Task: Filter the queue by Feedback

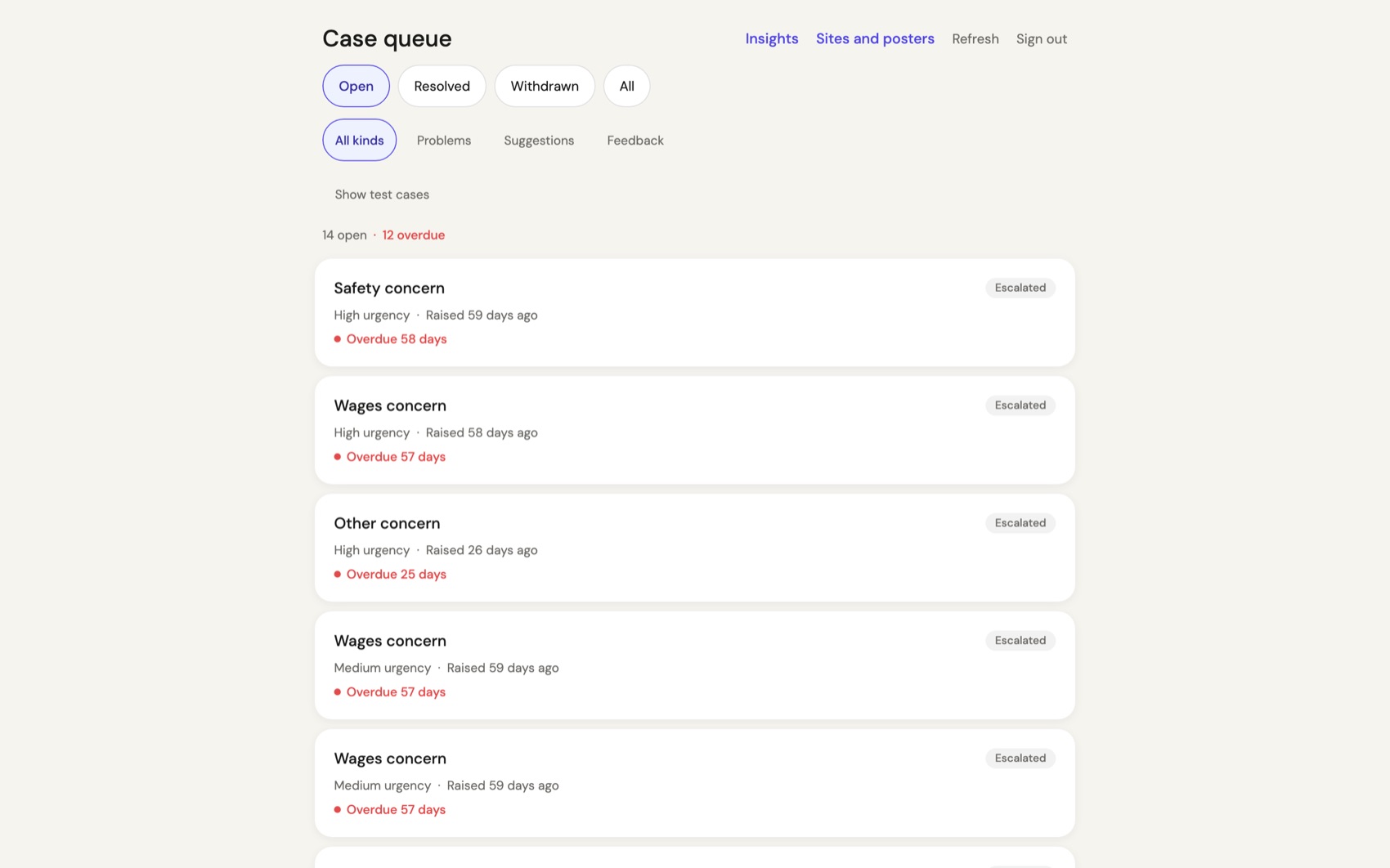Action: click(635, 140)
